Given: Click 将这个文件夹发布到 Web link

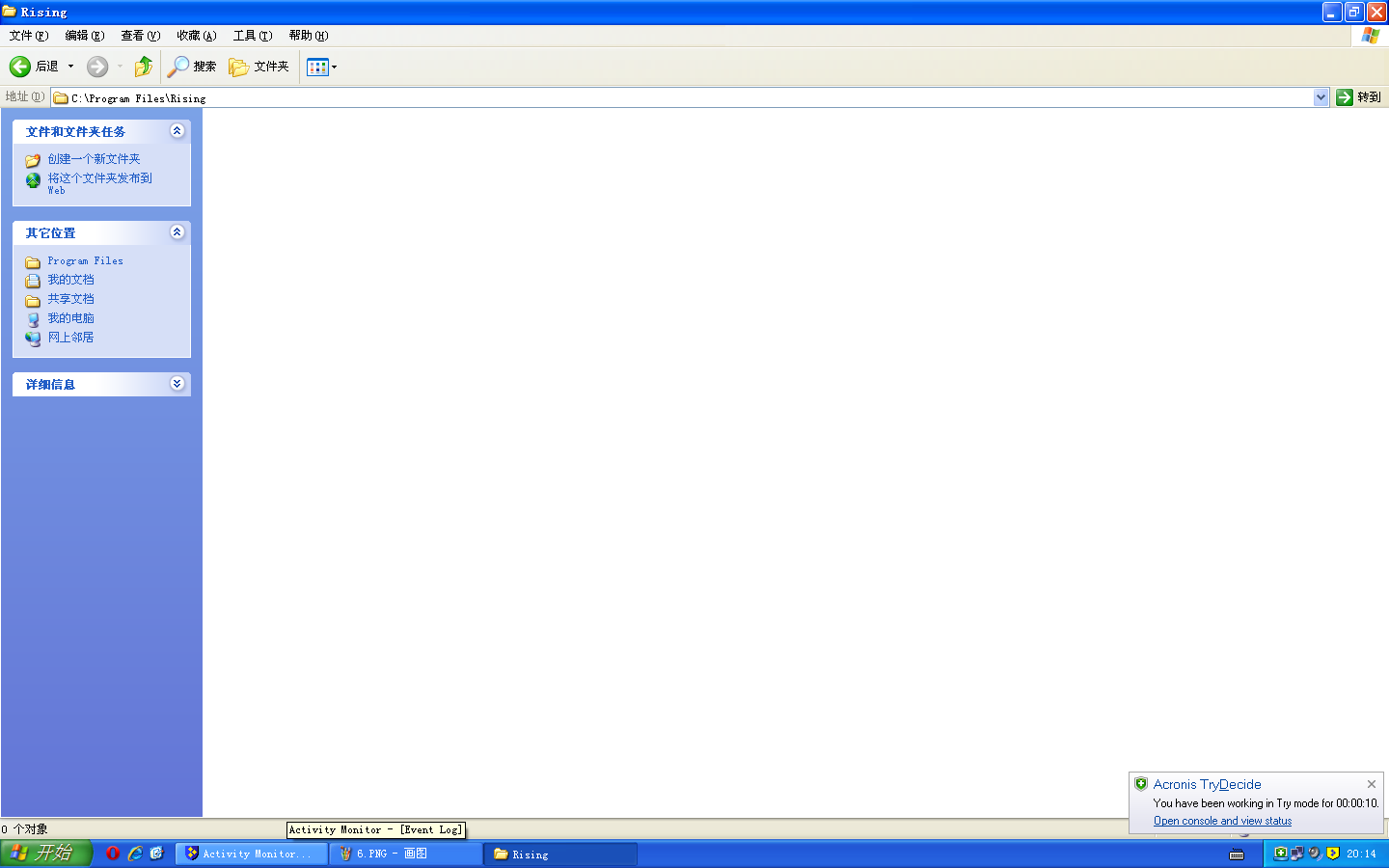Looking at the screenshot, I should [x=100, y=183].
